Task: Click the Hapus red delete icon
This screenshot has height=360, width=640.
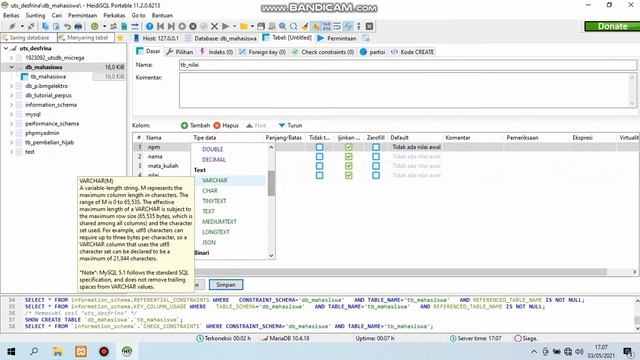Action: pos(217,125)
